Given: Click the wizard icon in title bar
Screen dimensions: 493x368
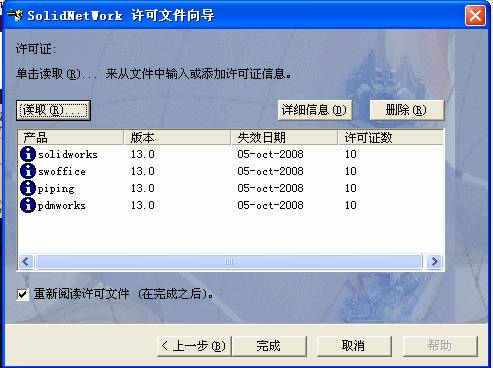Looking at the screenshot, I should pyautogui.click(x=15, y=15).
